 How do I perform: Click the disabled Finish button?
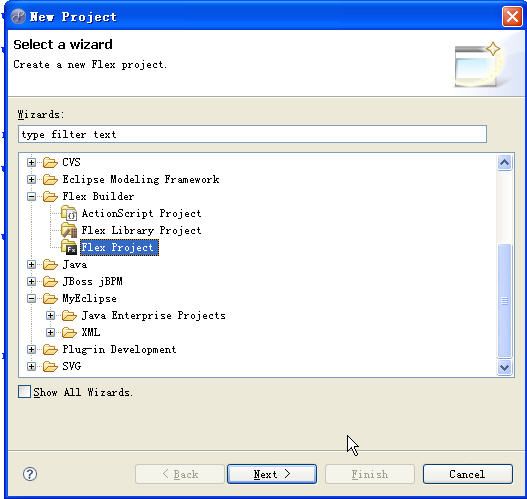[x=370, y=474]
